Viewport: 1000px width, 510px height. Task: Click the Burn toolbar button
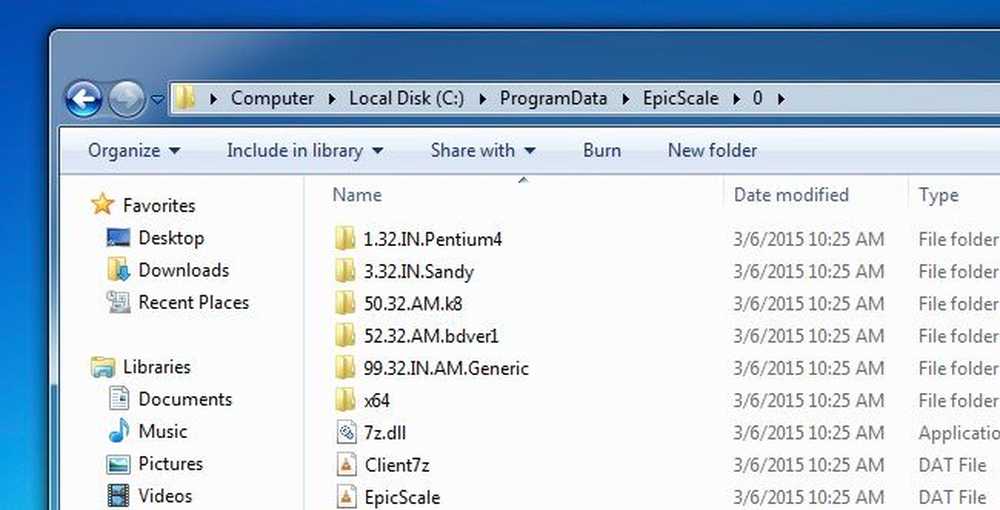point(601,150)
